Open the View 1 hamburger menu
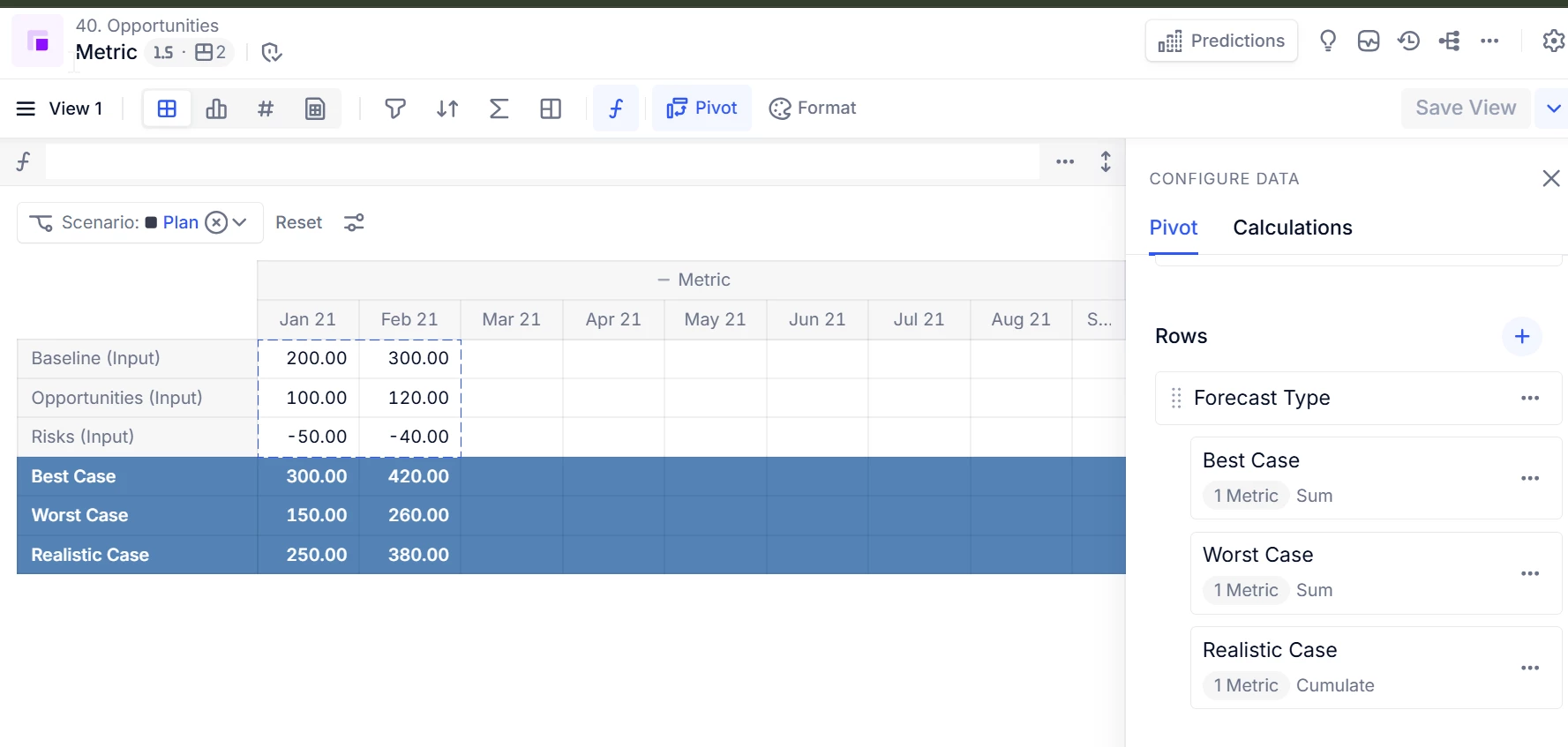 tap(26, 108)
